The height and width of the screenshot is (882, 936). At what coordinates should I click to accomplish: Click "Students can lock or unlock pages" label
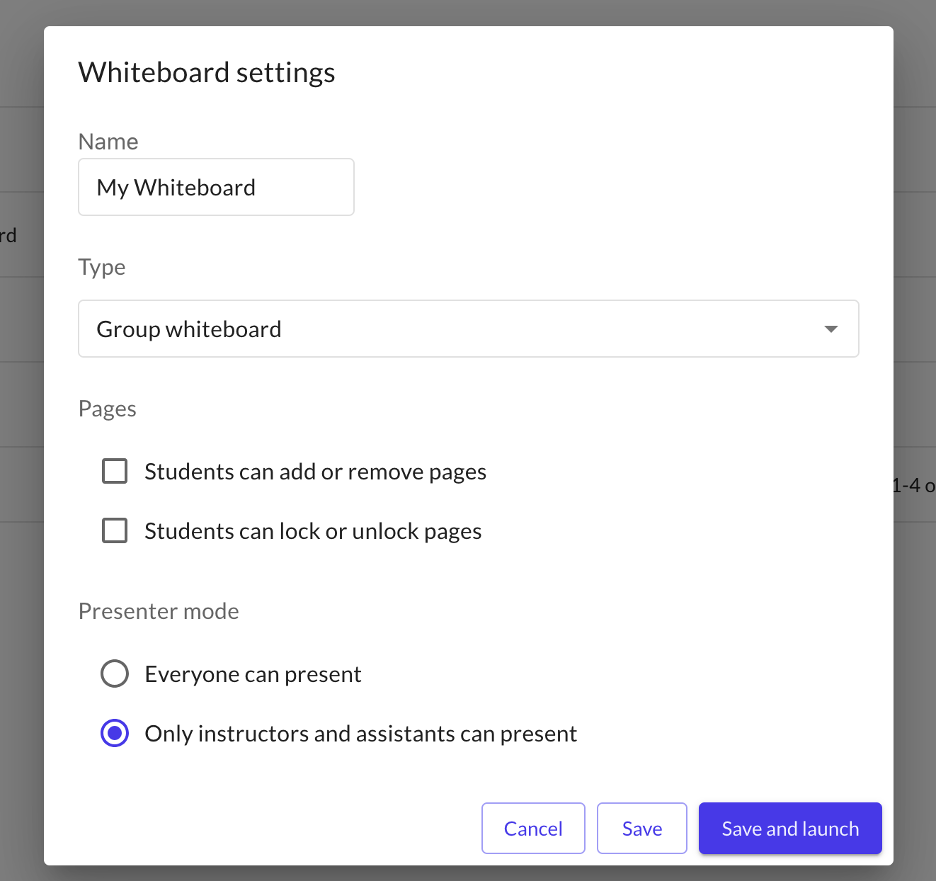tap(313, 532)
